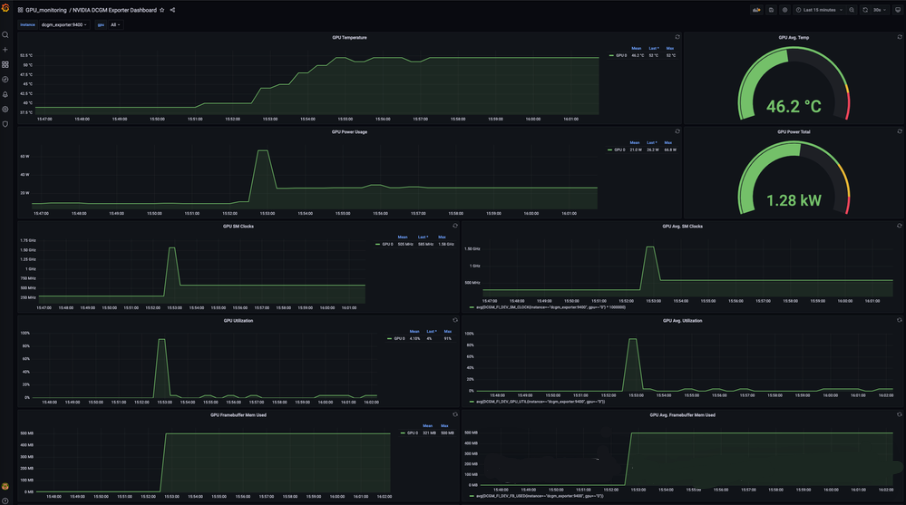Sort GPU Temperature legend by Mean
The height and width of the screenshot is (505, 906).
coord(636,49)
